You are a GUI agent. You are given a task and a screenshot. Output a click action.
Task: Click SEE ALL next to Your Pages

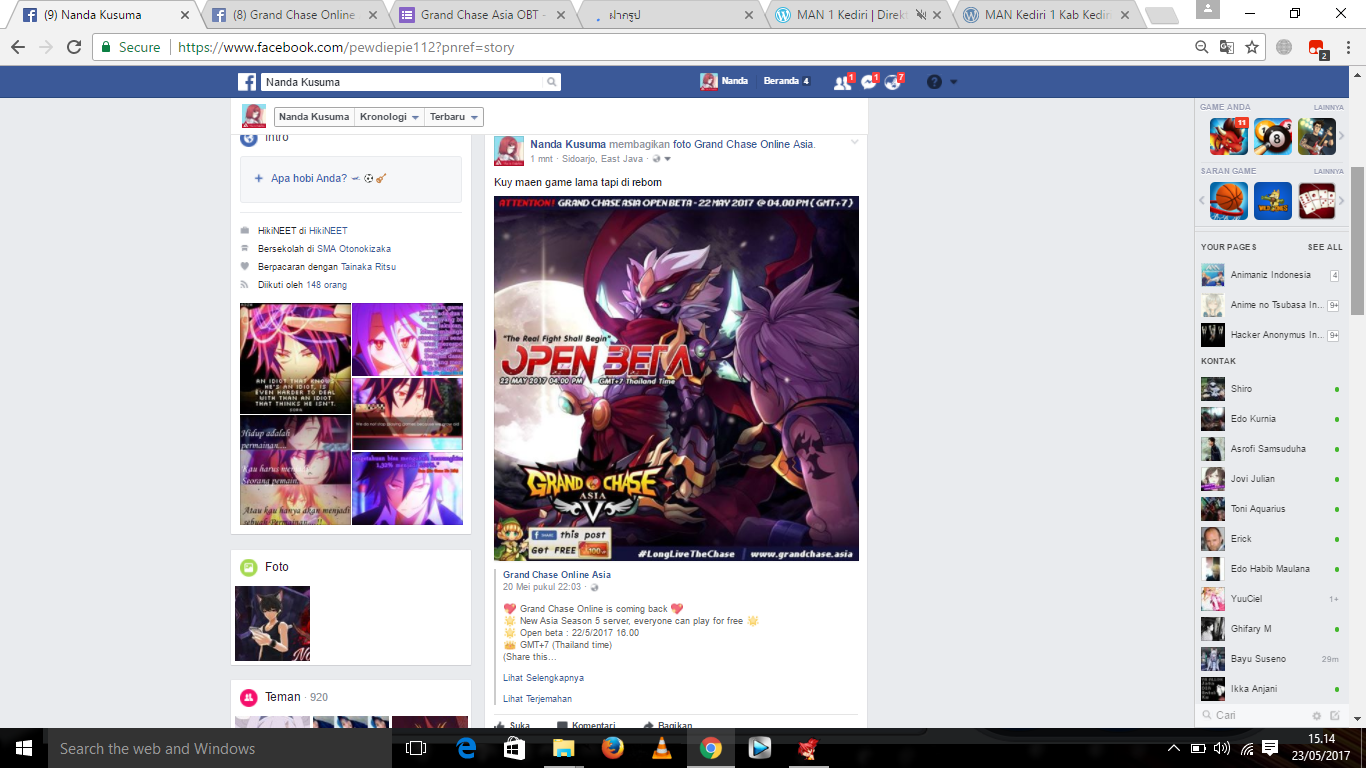pyautogui.click(x=1325, y=247)
